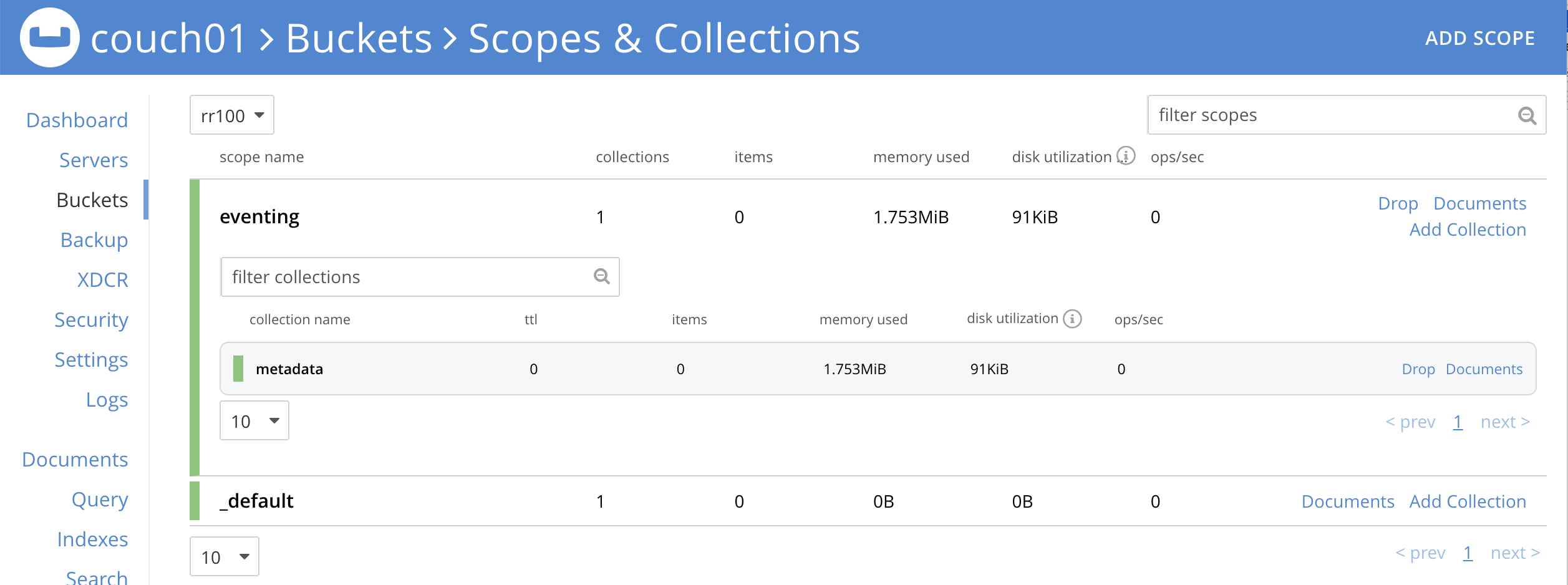This screenshot has height=585, width=1568.
Task: Click the filter scopes search icon
Action: click(x=1527, y=115)
